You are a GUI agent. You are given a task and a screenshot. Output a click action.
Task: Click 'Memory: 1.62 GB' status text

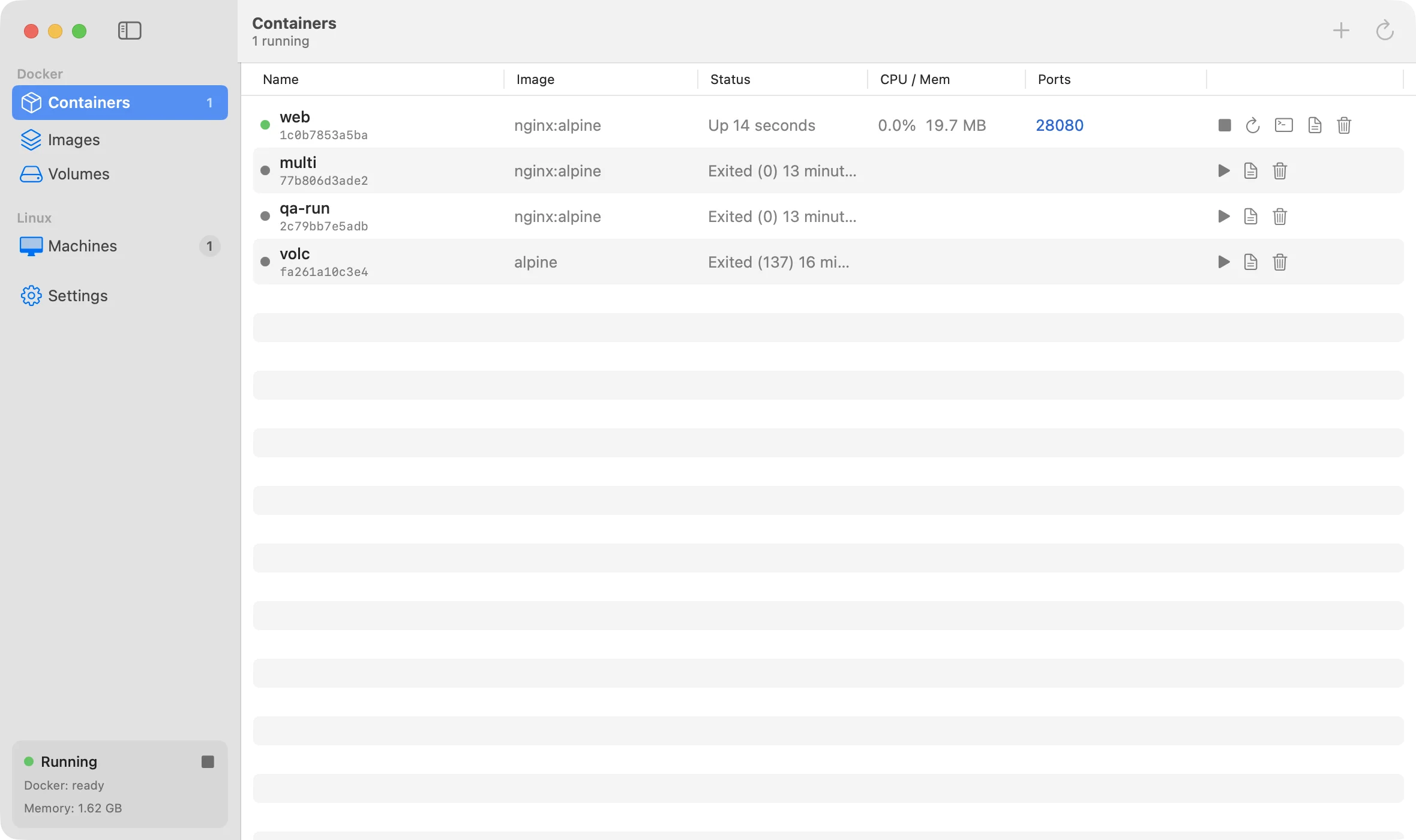[x=73, y=808]
